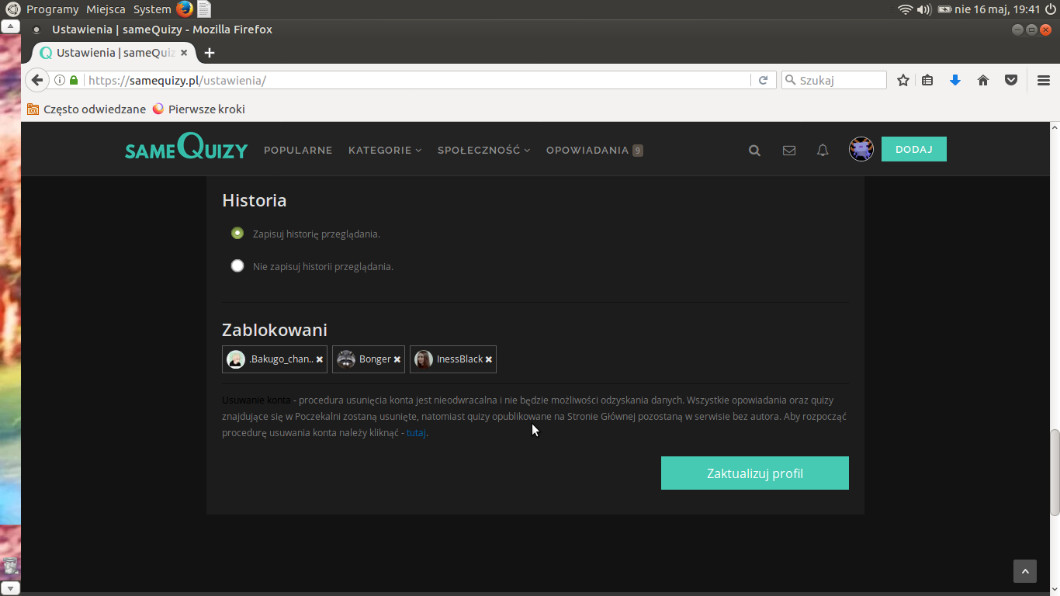Bookmark this page with the star icon
1060x596 pixels.
903,80
